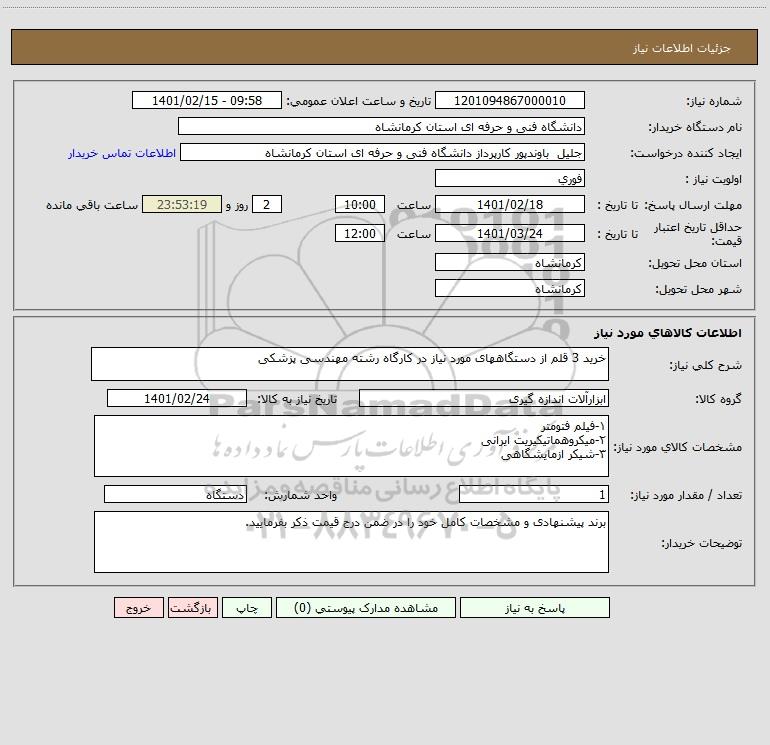Click the delivery province field کرمانشاه

510,262
